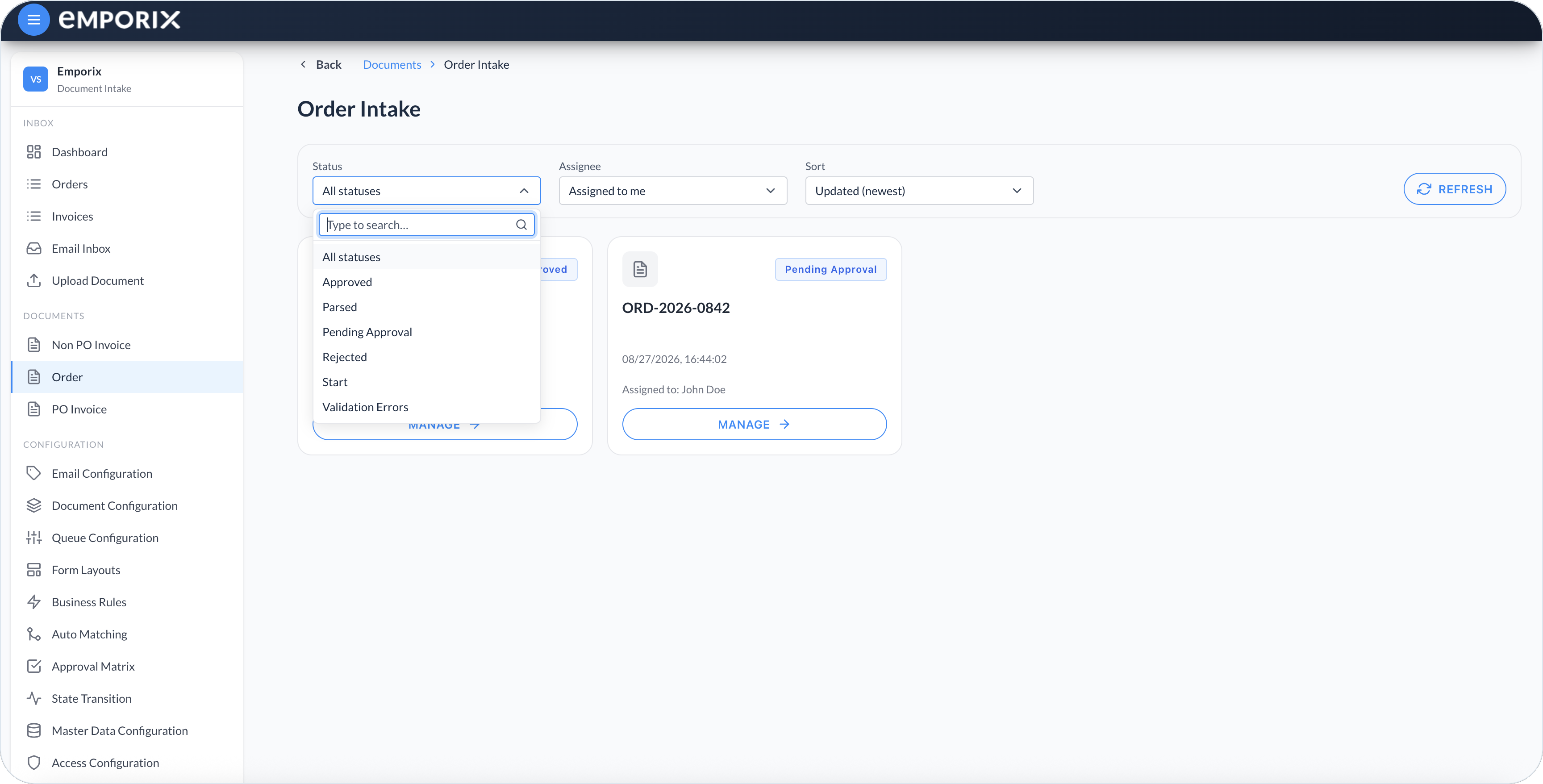Click the Master Data database icon
The width and height of the screenshot is (1543, 784).
click(34, 731)
